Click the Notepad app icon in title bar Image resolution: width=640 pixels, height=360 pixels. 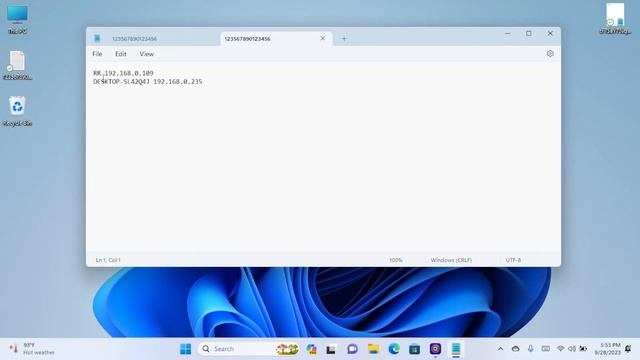[x=97, y=38]
